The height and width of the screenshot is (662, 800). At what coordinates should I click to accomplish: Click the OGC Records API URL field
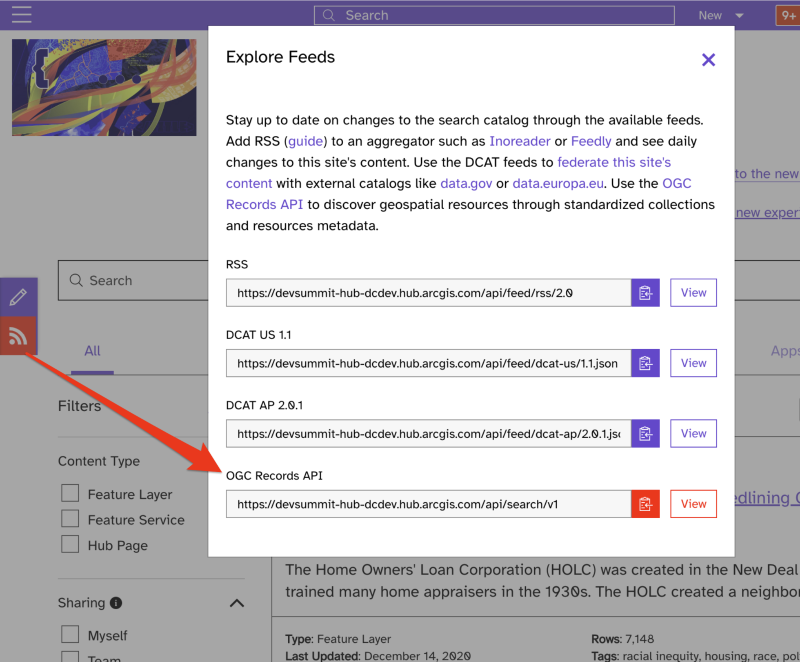[x=428, y=504]
